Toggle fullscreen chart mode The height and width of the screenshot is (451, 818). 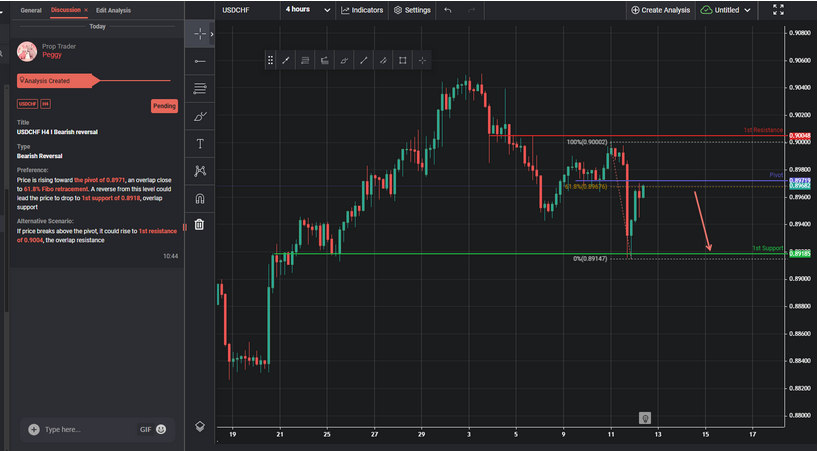pyautogui.click(x=778, y=10)
